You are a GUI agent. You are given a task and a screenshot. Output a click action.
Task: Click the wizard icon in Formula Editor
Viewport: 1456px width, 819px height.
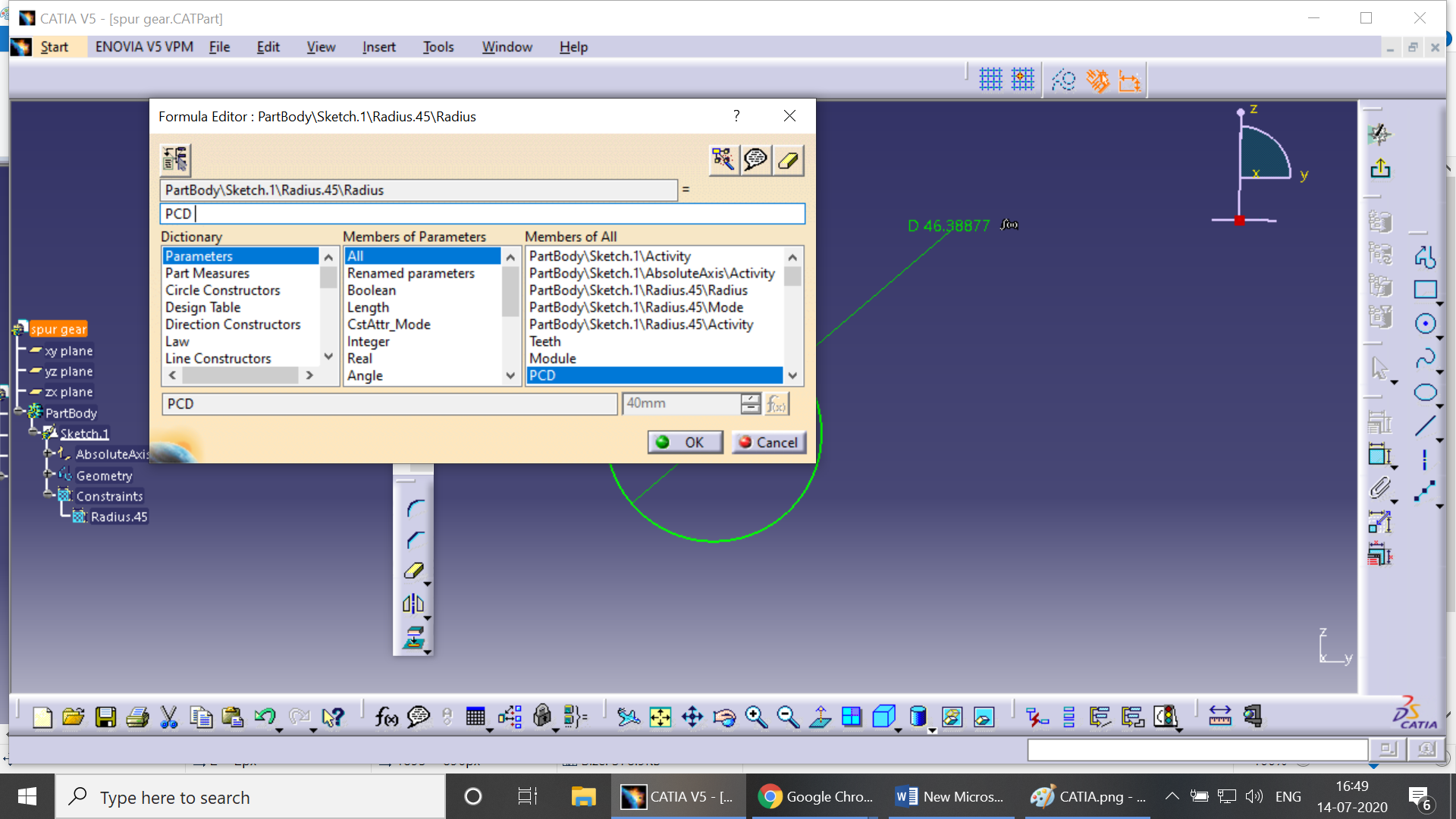[723, 160]
